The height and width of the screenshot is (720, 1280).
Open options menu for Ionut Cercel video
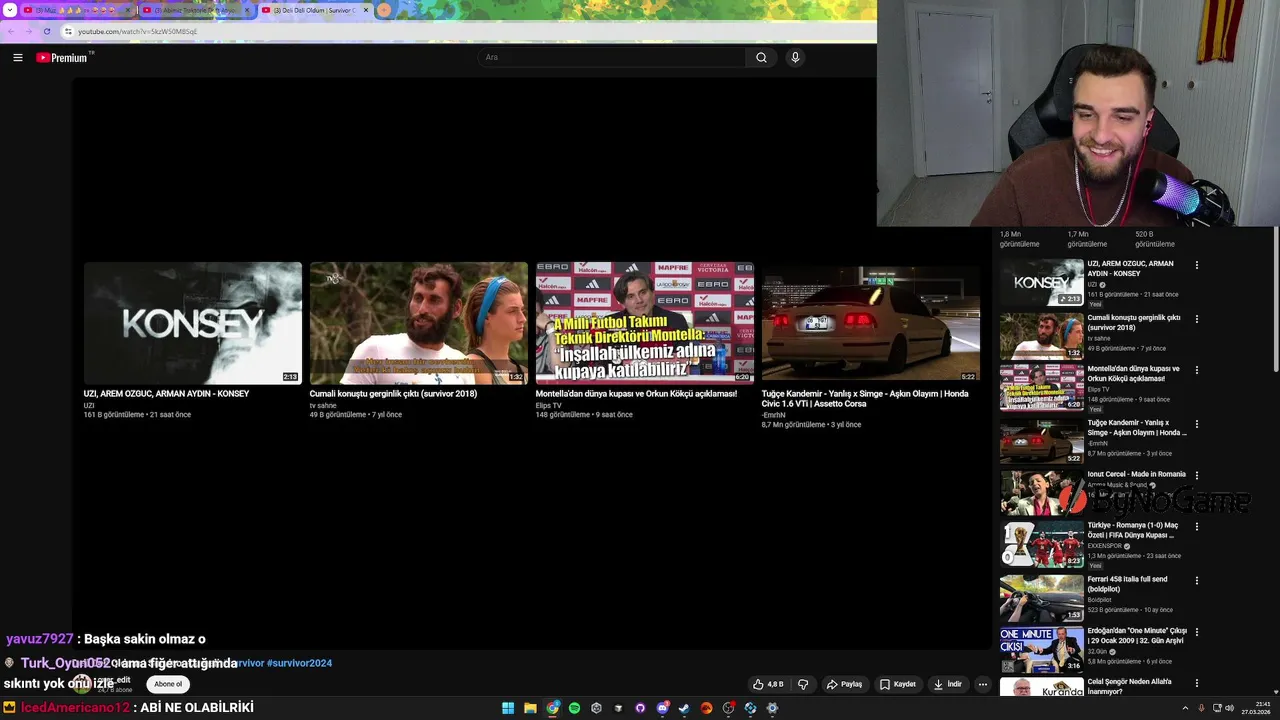coord(1196,476)
